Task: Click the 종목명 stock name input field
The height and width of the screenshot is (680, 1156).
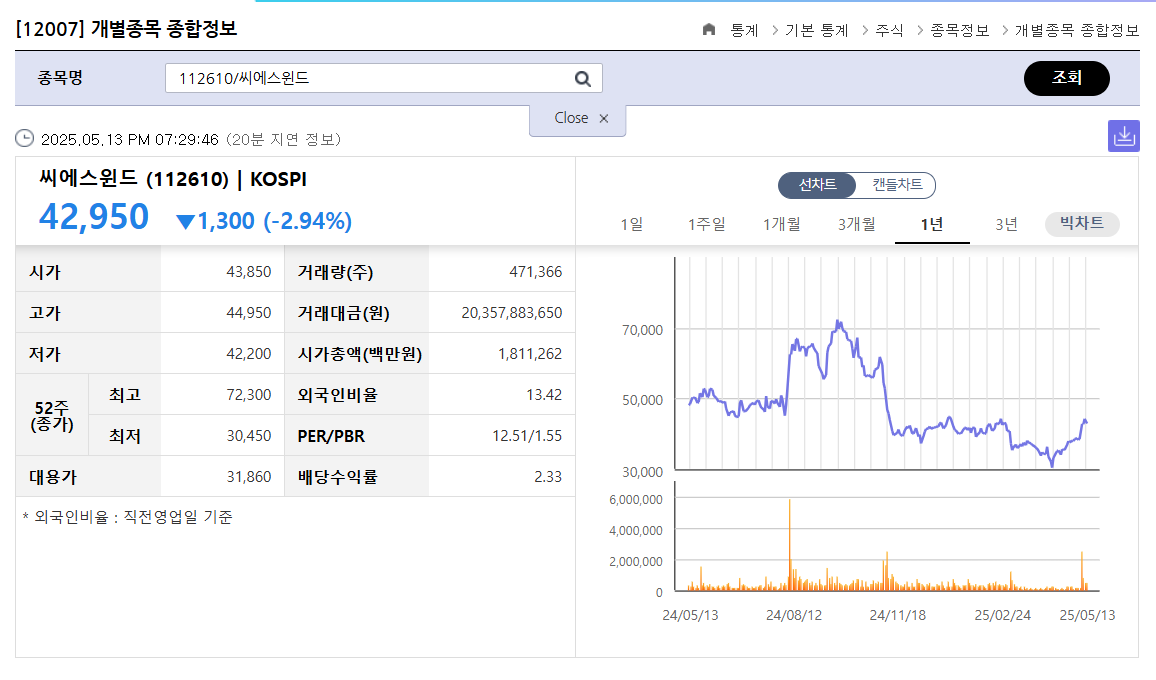Action: click(x=370, y=78)
